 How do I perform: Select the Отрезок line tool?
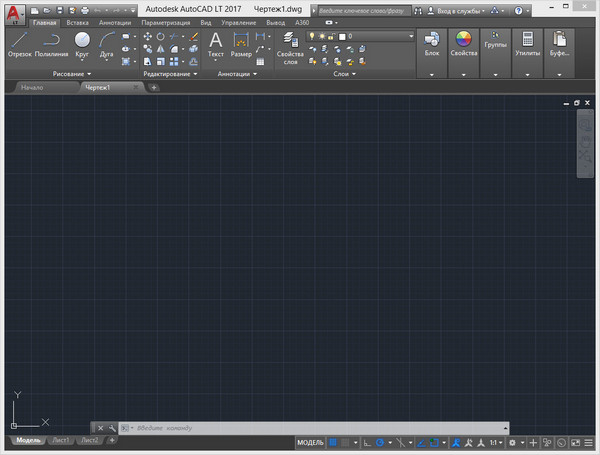(x=20, y=44)
